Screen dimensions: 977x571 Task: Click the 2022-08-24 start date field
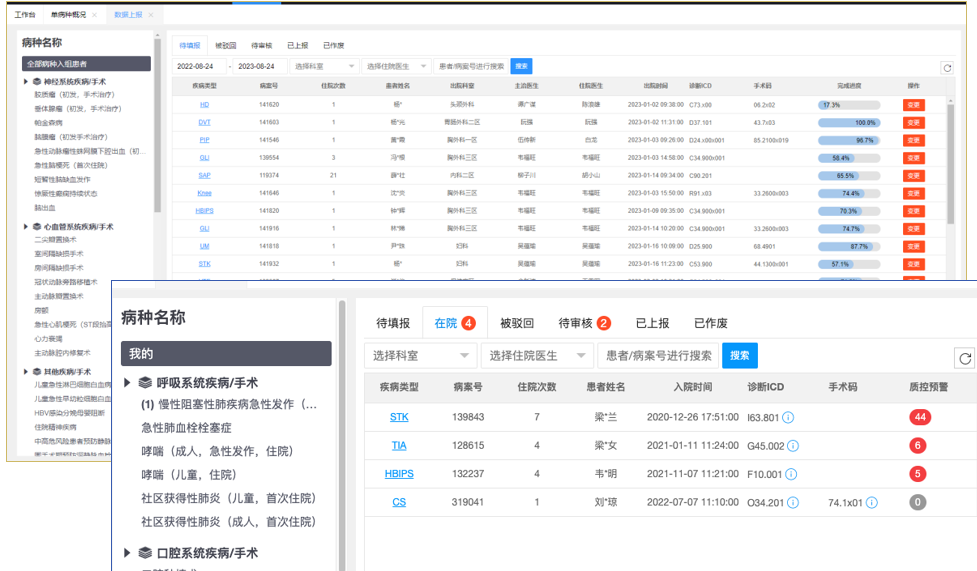tap(200, 66)
